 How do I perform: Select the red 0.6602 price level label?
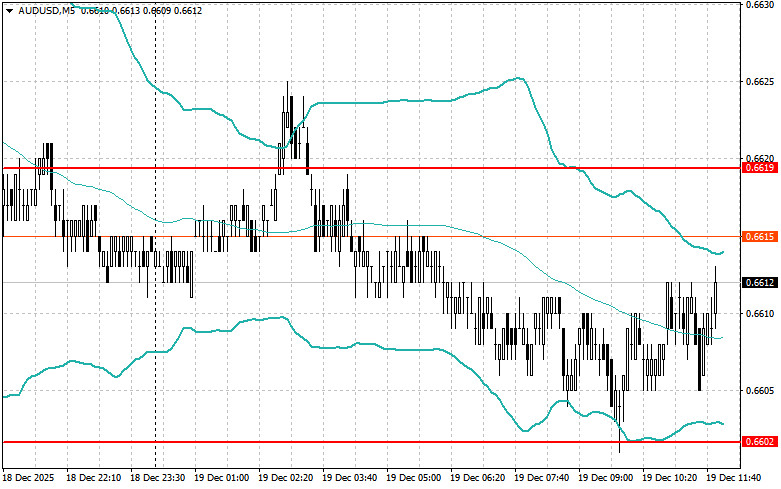pyautogui.click(x=760, y=442)
